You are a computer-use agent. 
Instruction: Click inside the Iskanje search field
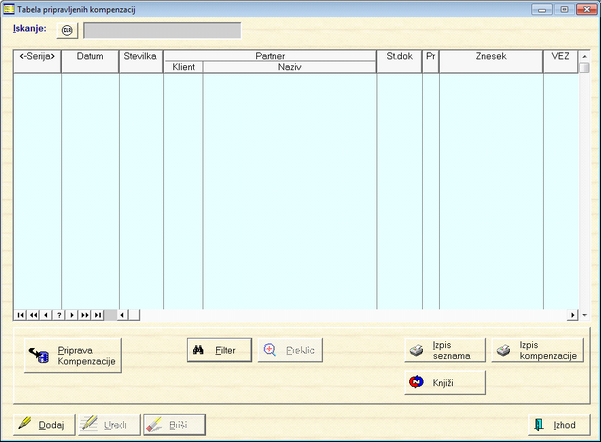(162, 30)
